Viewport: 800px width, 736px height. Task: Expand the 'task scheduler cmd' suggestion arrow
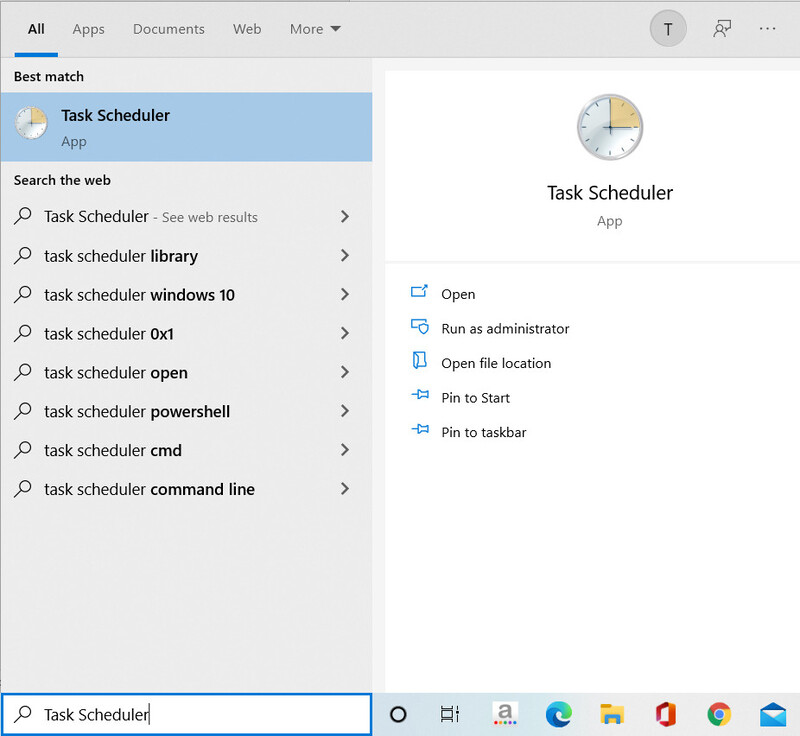[x=345, y=450]
